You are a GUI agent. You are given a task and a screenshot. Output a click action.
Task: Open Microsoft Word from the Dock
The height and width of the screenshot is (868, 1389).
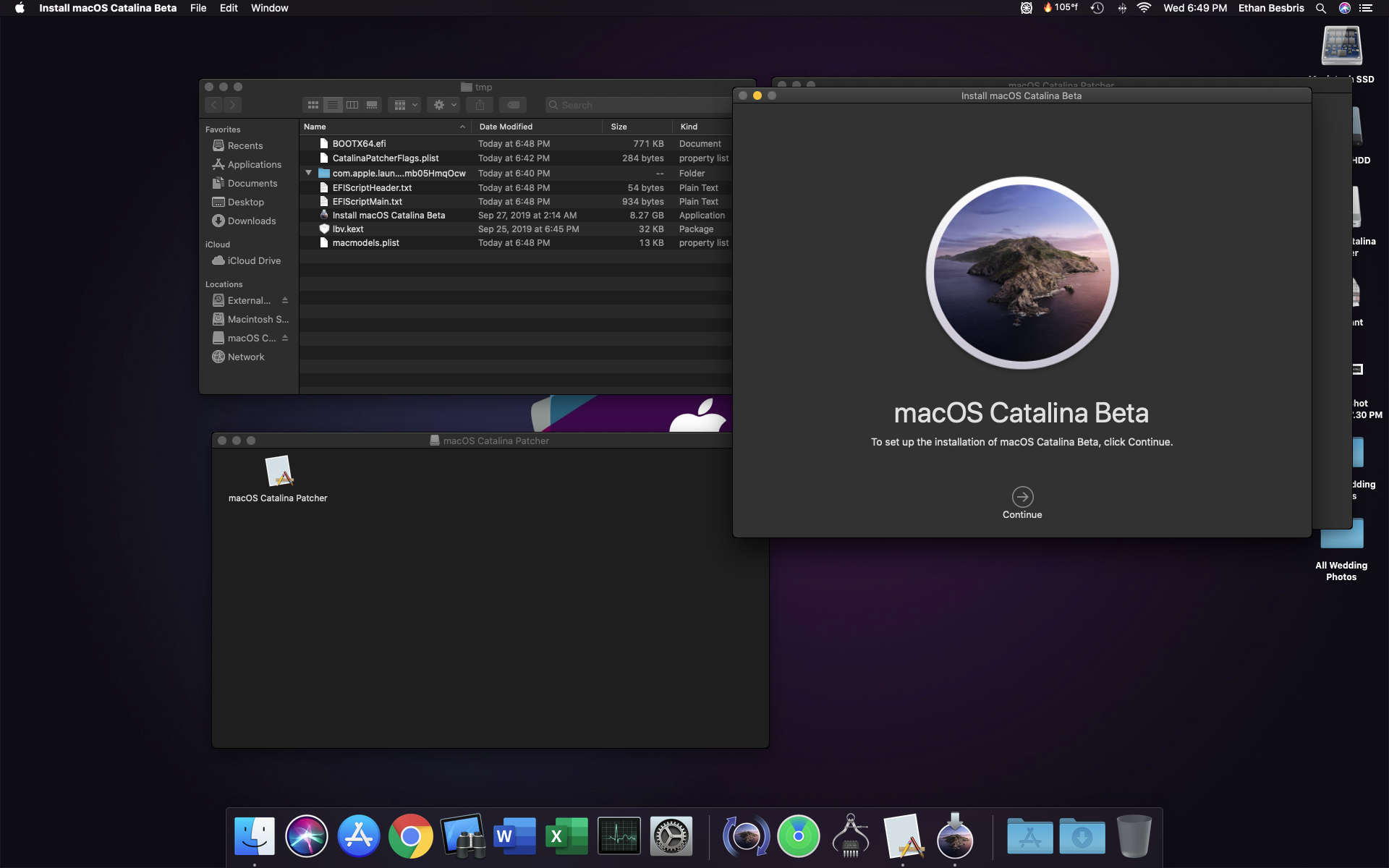point(515,836)
